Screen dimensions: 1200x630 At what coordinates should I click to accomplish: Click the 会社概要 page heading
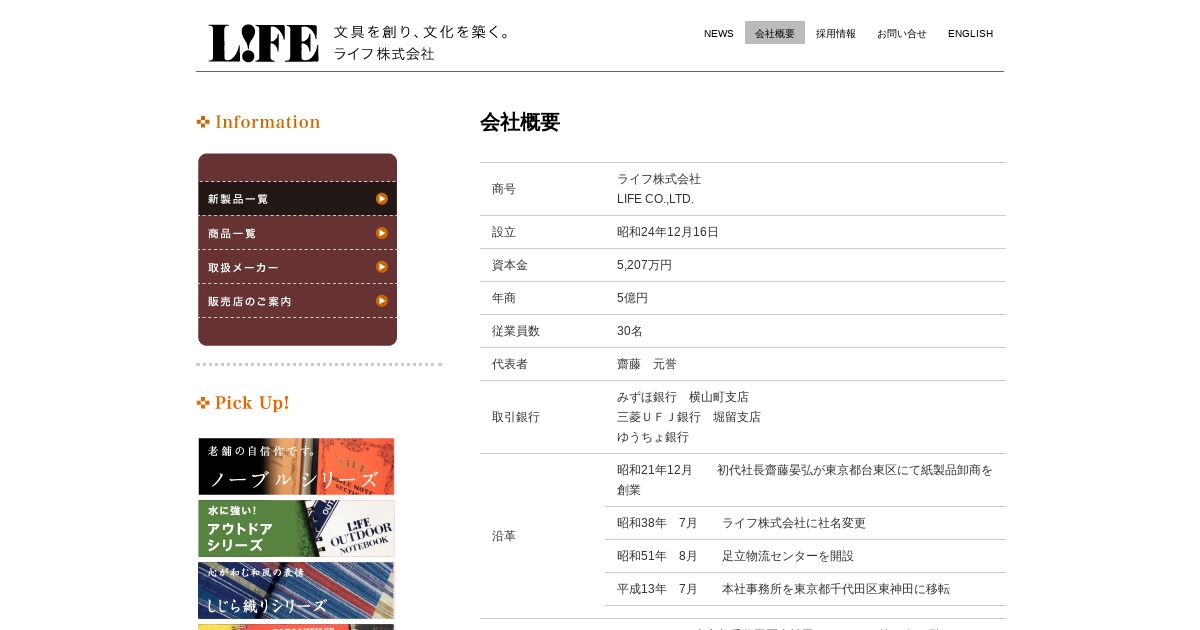pos(520,122)
